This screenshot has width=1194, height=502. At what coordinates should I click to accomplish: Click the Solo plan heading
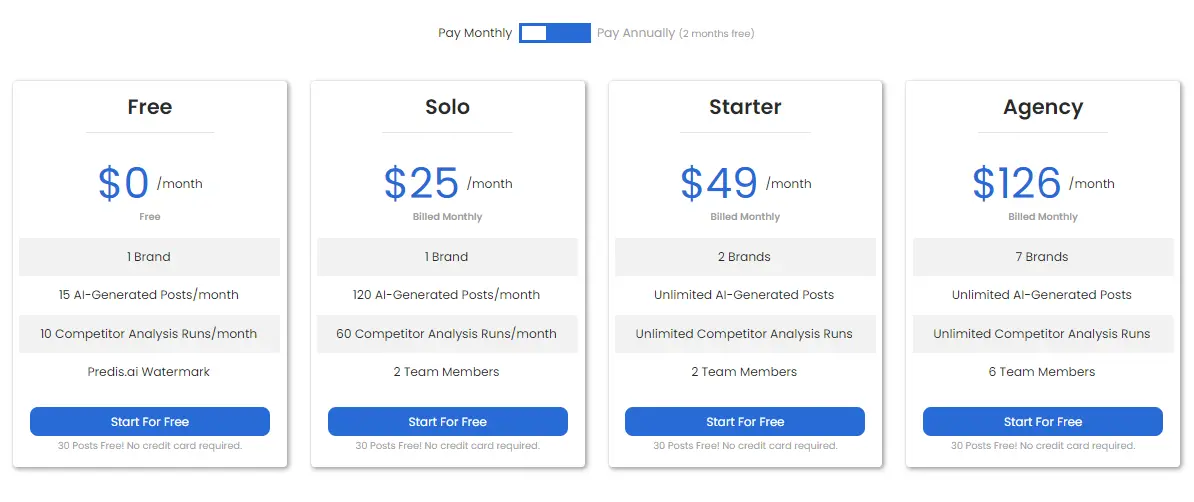[448, 107]
